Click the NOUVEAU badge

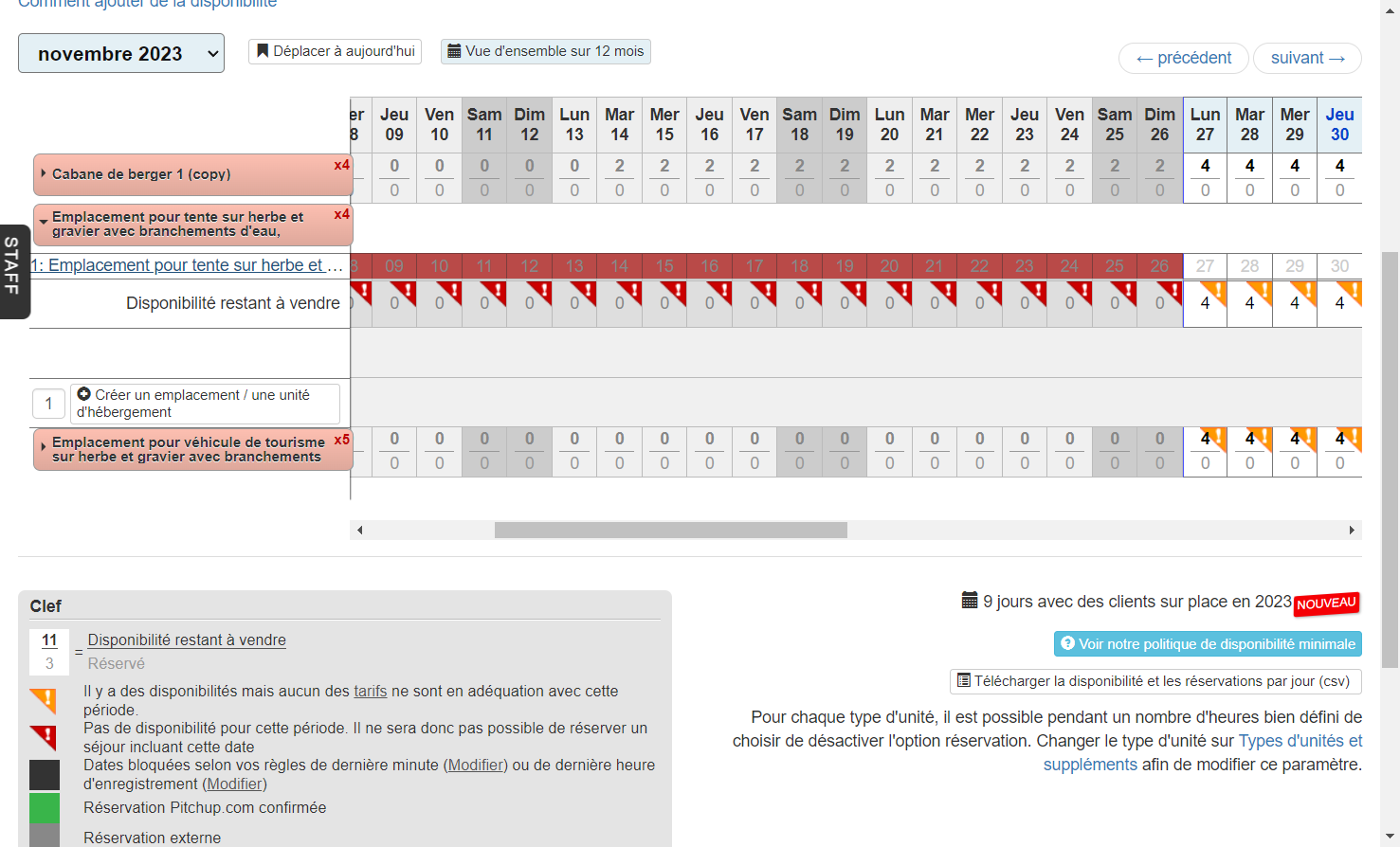[x=1327, y=604]
